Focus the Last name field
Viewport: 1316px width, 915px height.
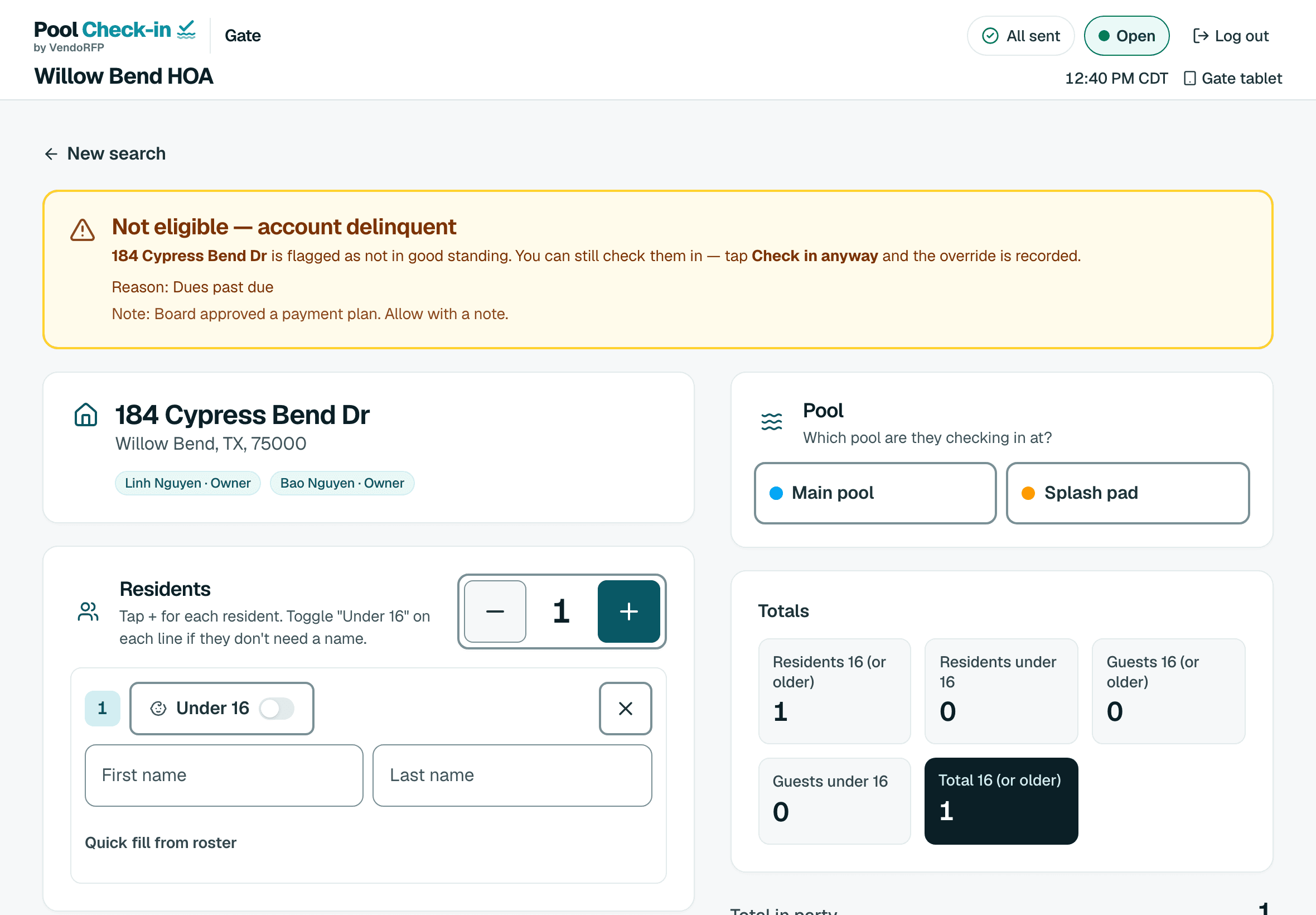tap(512, 776)
